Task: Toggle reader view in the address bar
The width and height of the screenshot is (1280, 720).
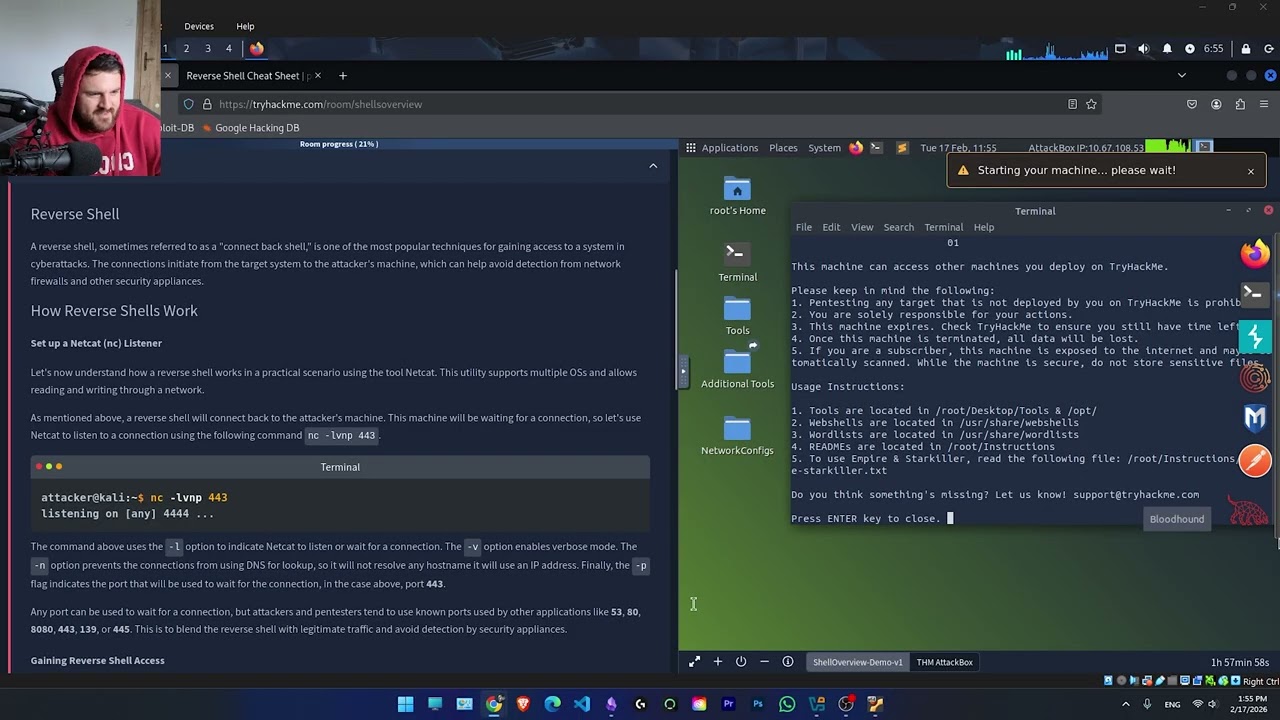Action: 1072,104
